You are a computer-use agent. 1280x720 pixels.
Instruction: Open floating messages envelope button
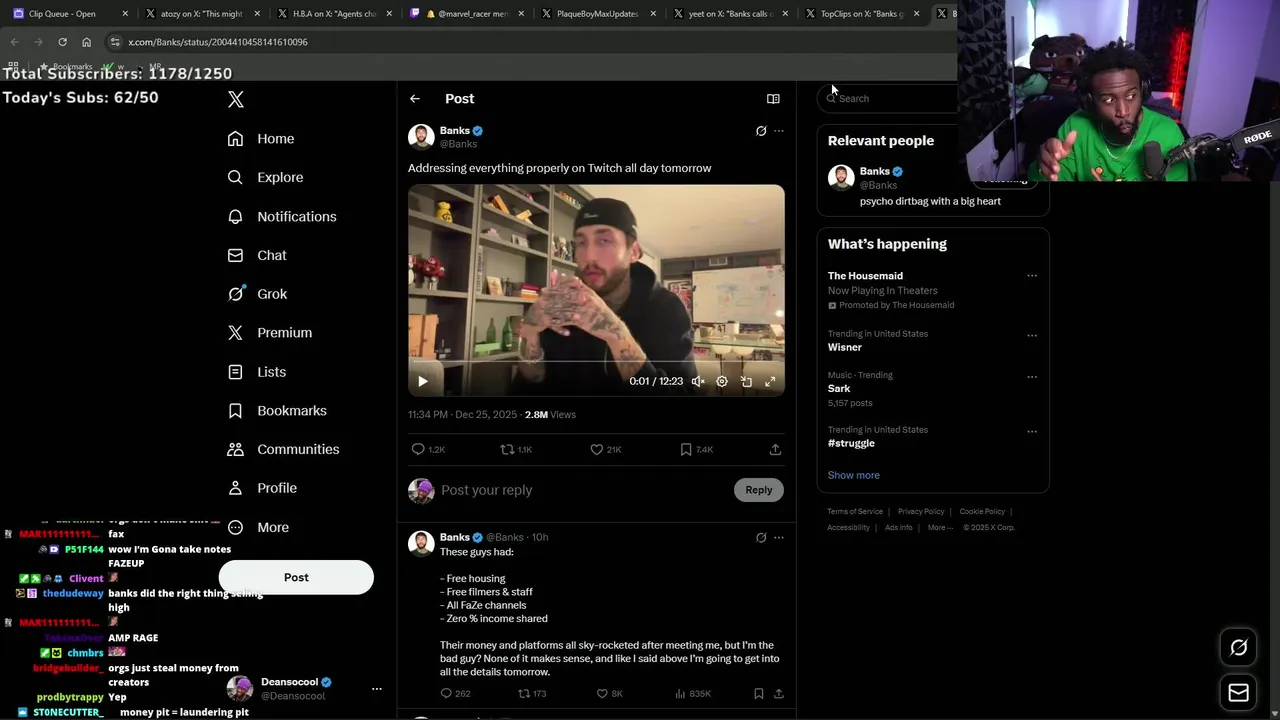1238,693
